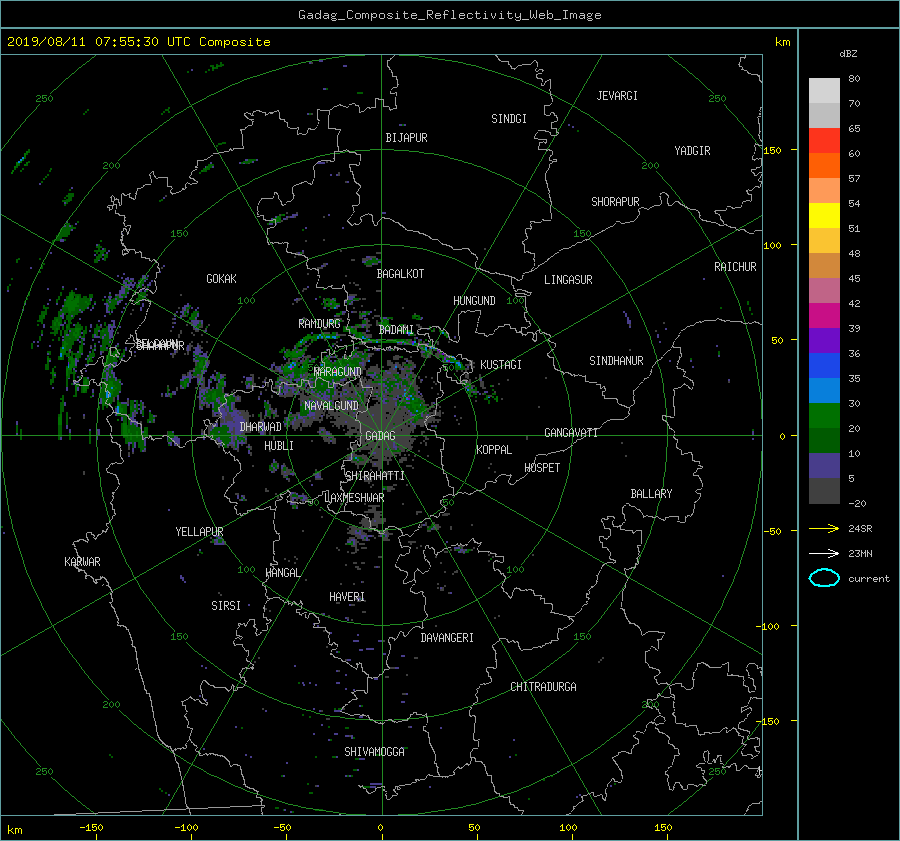Select the green 20 dBZ legend swatch

pyautogui.click(x=824, y=415)
